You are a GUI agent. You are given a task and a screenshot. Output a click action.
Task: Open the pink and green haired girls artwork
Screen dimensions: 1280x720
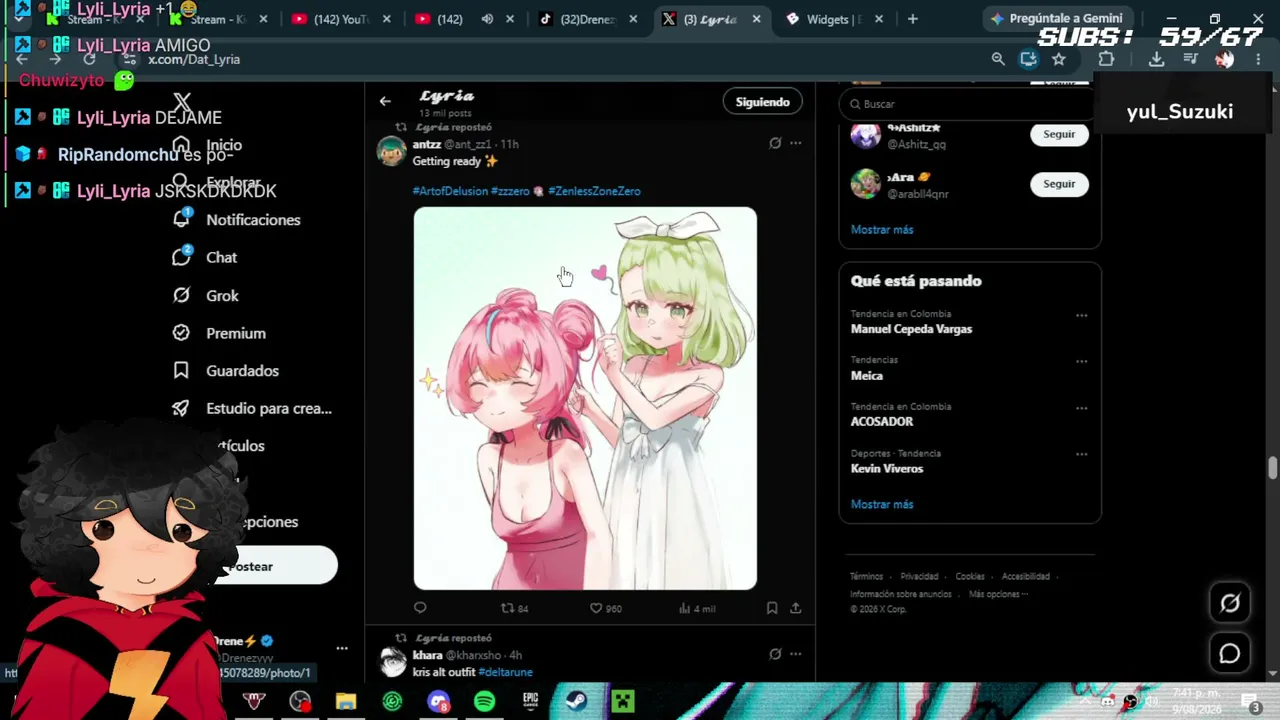(x=585, y=398)
